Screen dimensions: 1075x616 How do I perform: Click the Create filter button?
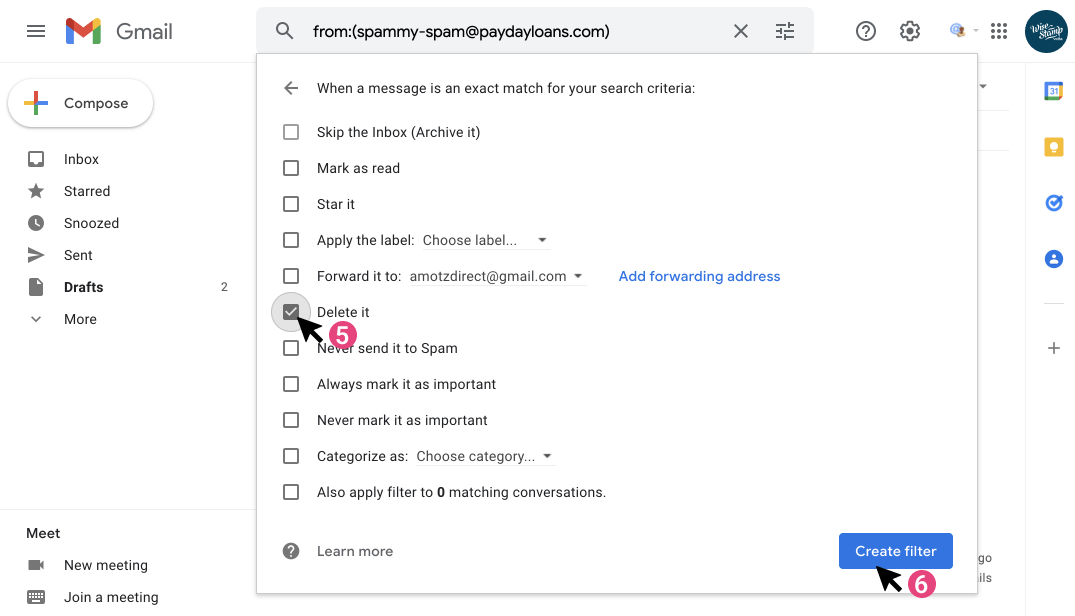click(895, 550)
